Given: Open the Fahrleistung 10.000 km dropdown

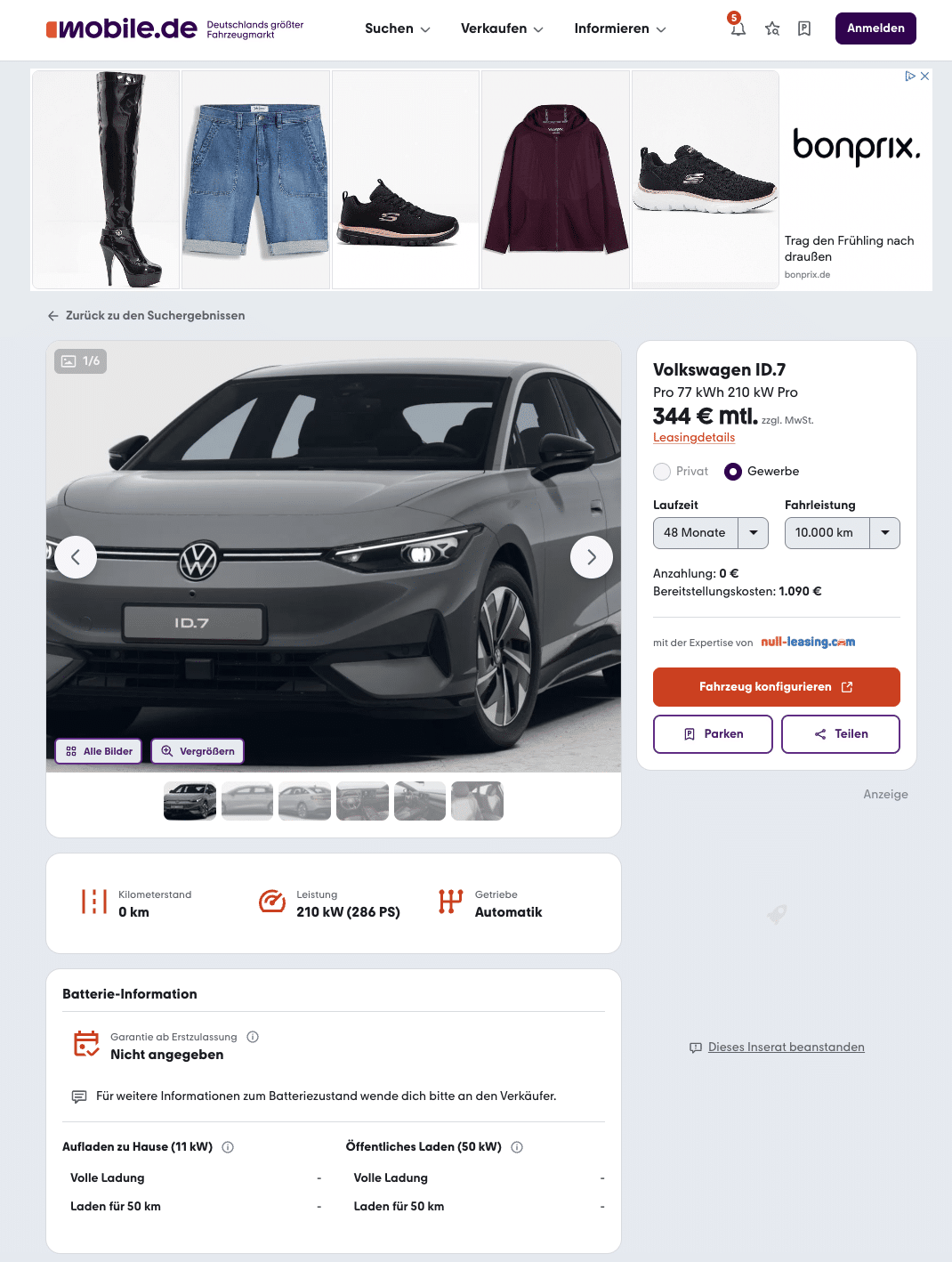Looking at the screenshot, I should coord(843,533).
